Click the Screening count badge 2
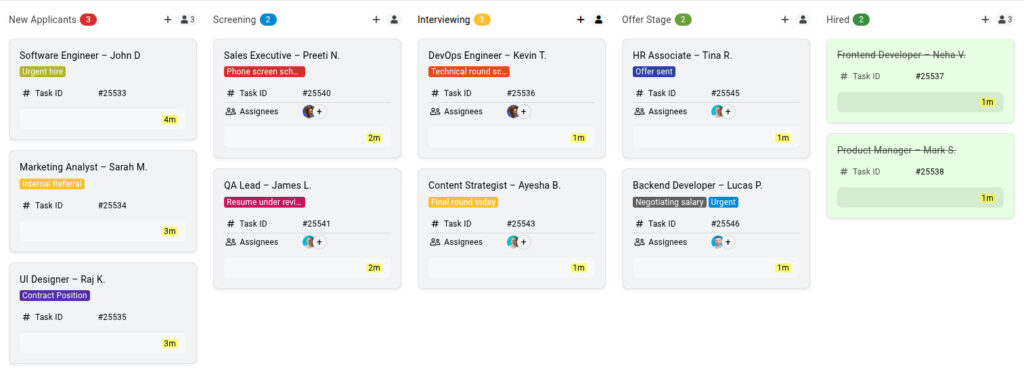Image resolution: width=1024 pixels, height=372 pixels. pos(268,20)
